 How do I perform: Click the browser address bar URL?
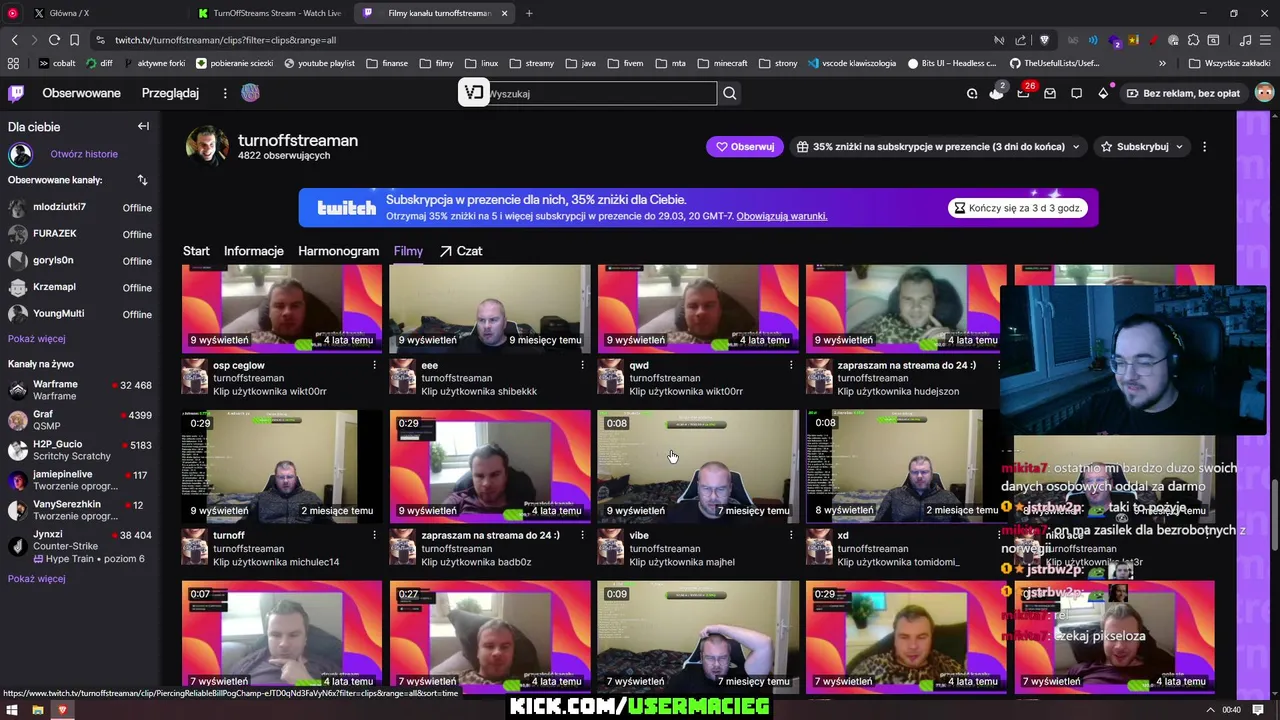click(225, 40)
